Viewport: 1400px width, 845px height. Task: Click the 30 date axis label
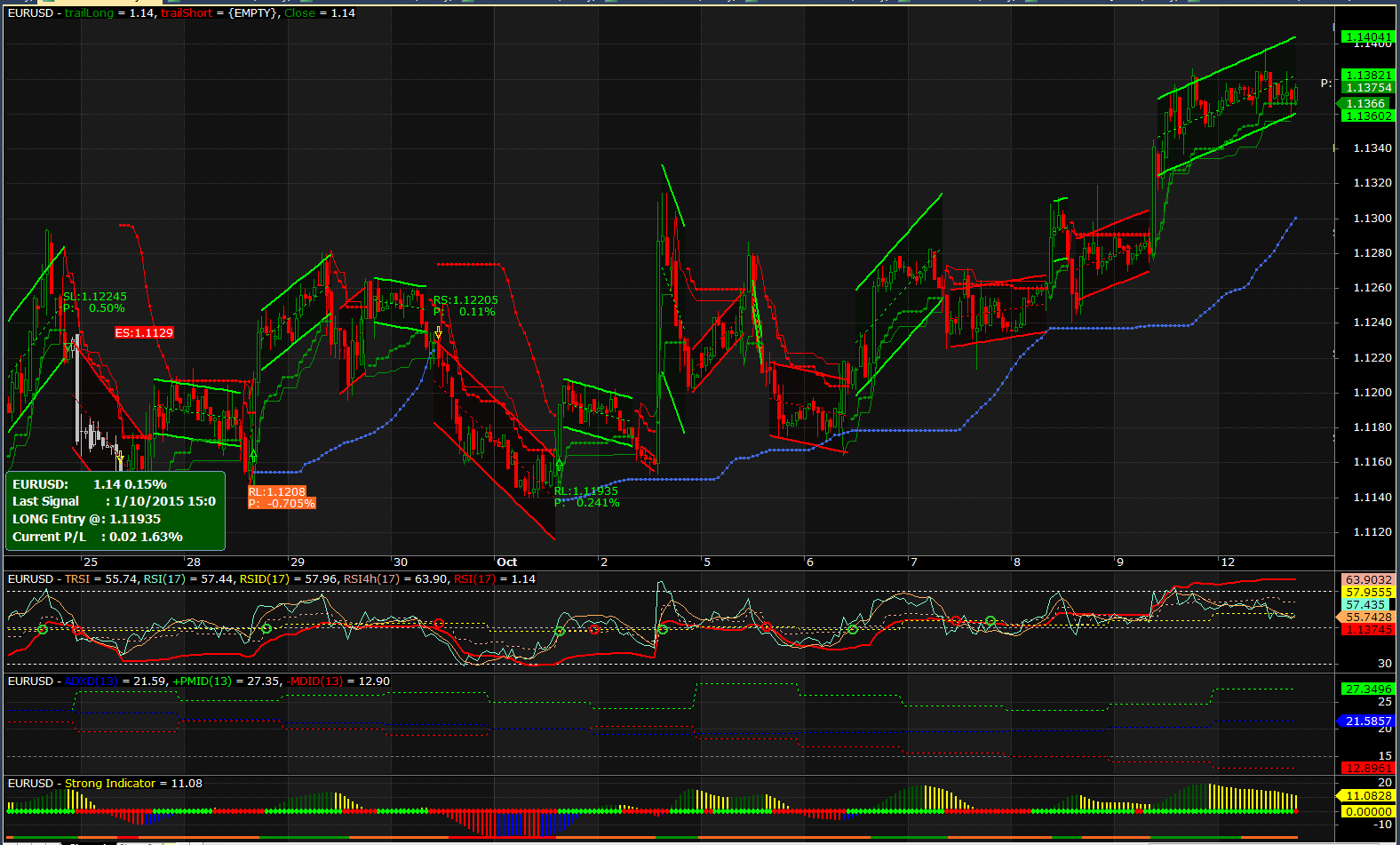click(400, 562)
